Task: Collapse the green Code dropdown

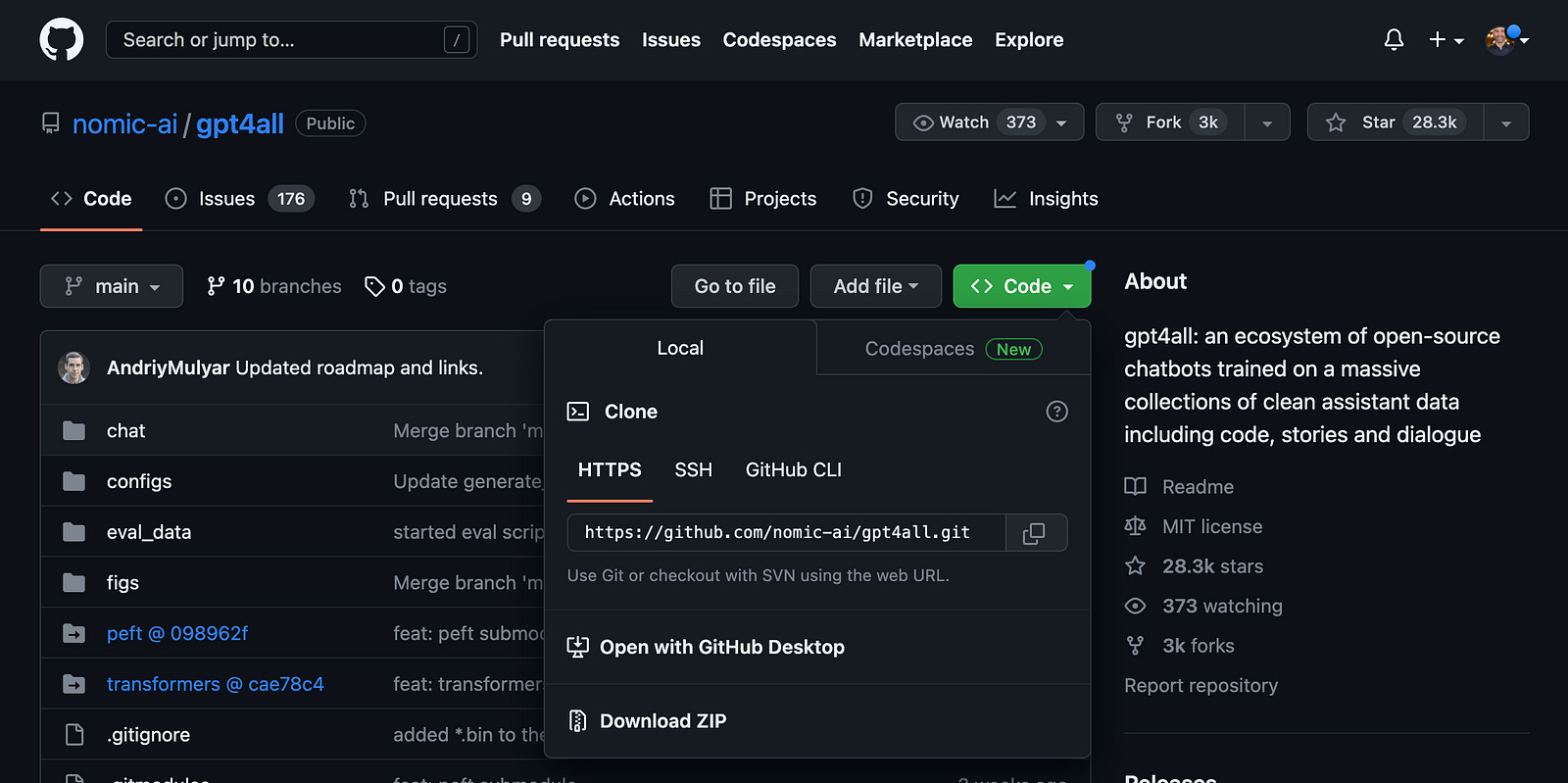Action: tap(1022, 286)
